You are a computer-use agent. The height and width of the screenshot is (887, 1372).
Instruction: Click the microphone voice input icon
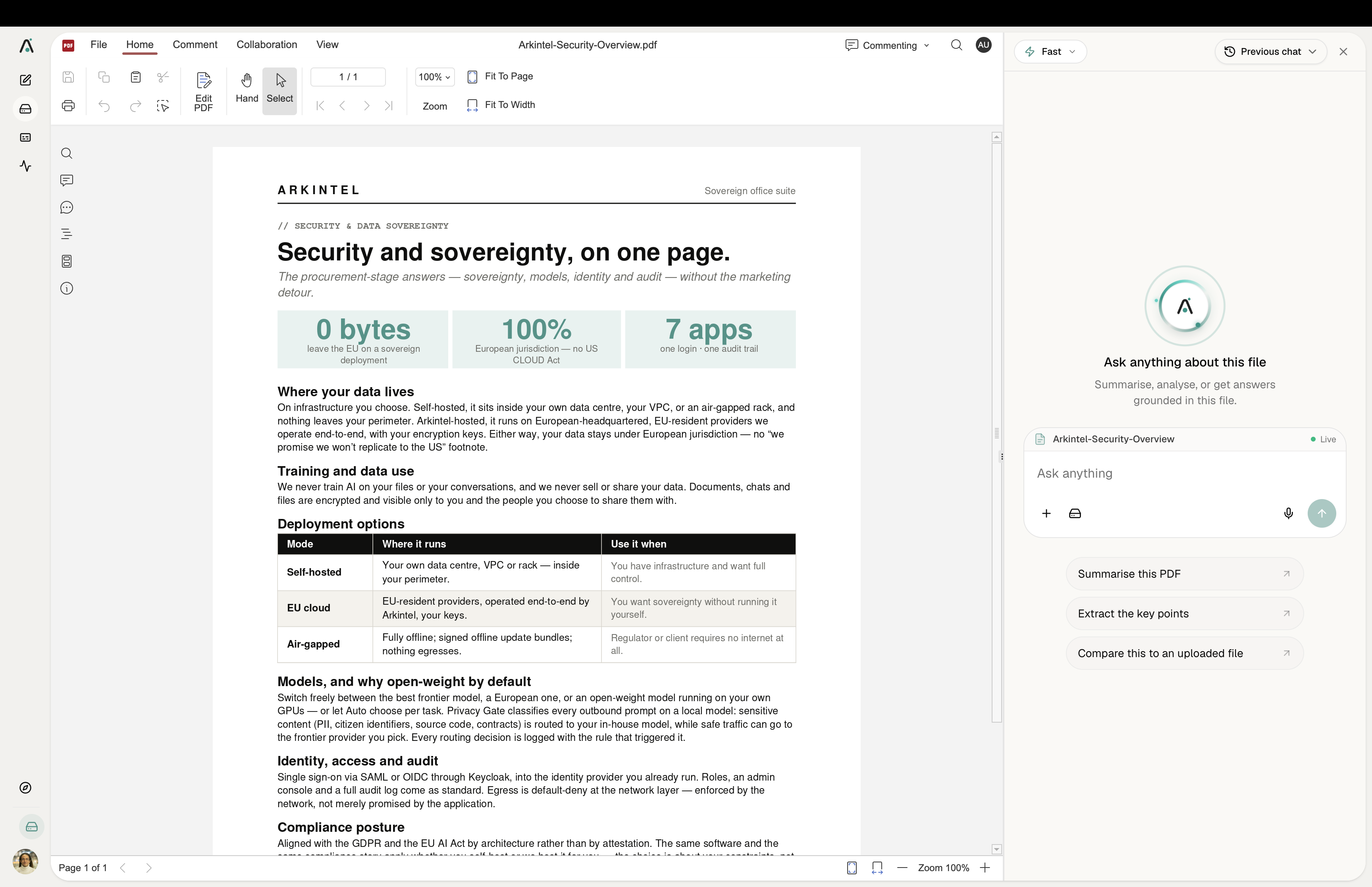pyautogui.click(x=1289, y=514)
